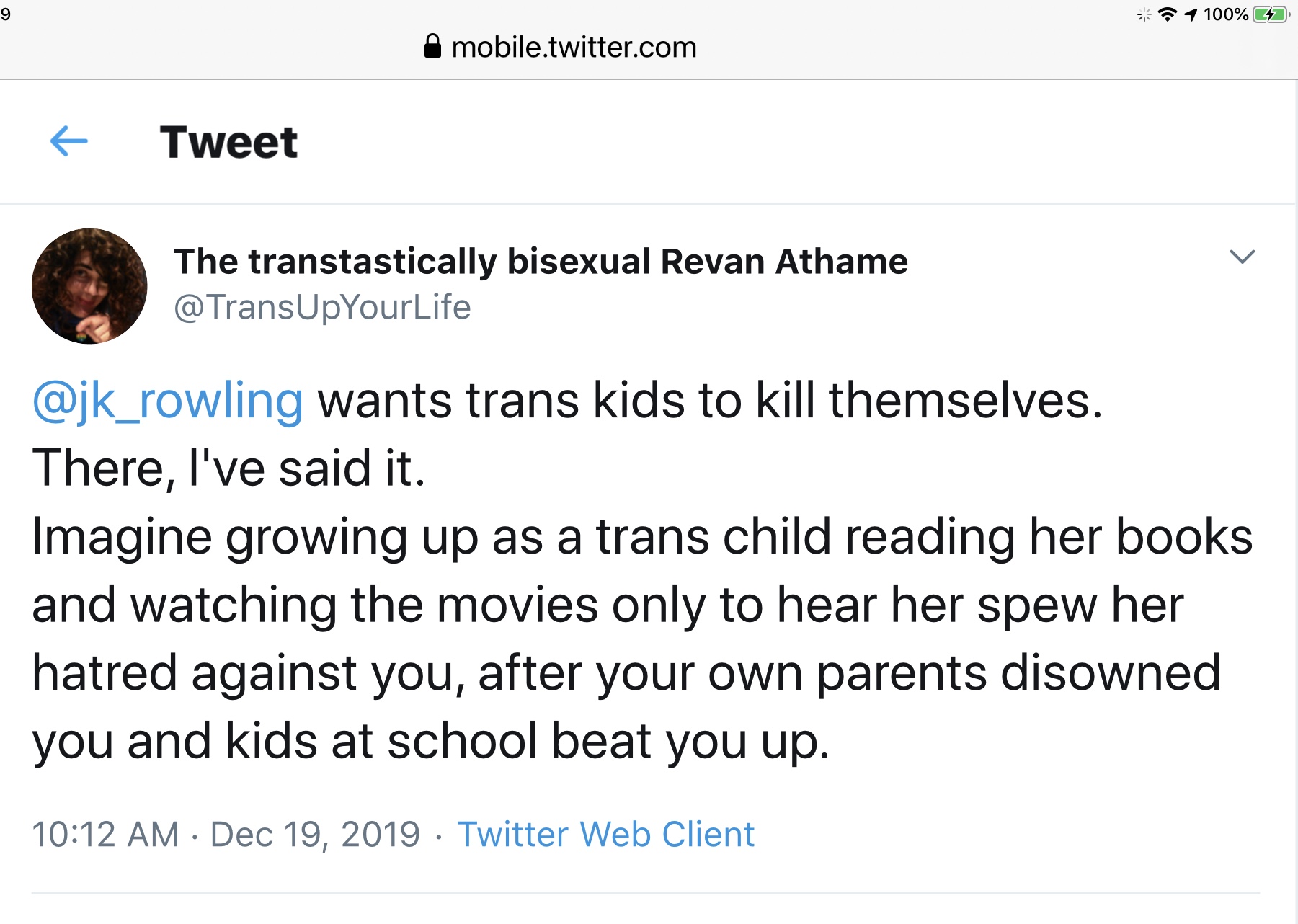Click the @TransUpYourLife handle

point(322,308)
